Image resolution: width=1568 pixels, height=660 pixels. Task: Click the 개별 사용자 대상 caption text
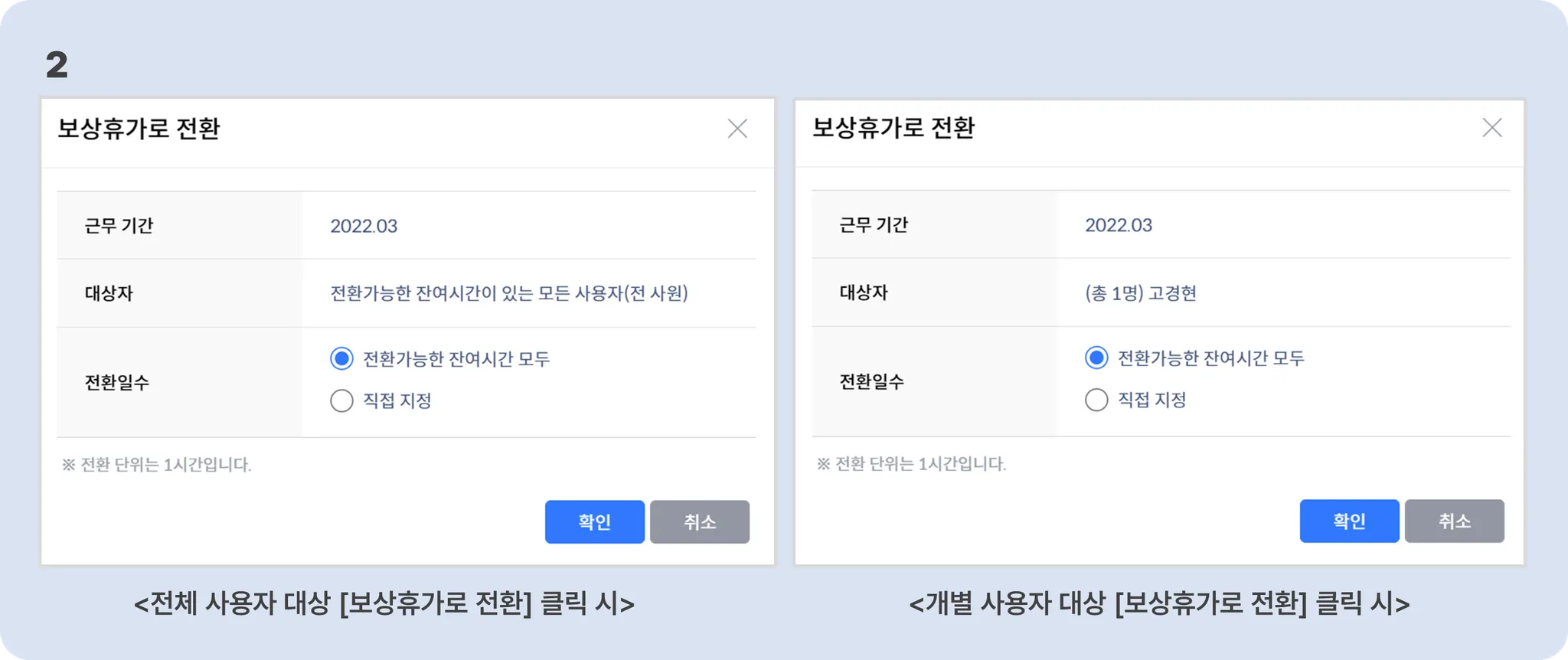(x=1158, y=603)
